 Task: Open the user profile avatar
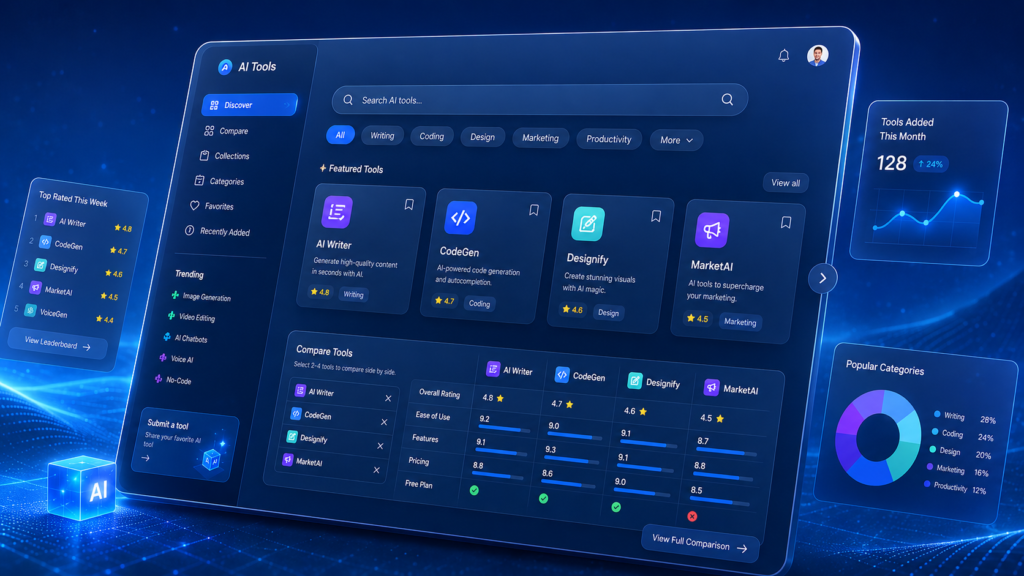(818, 56)
